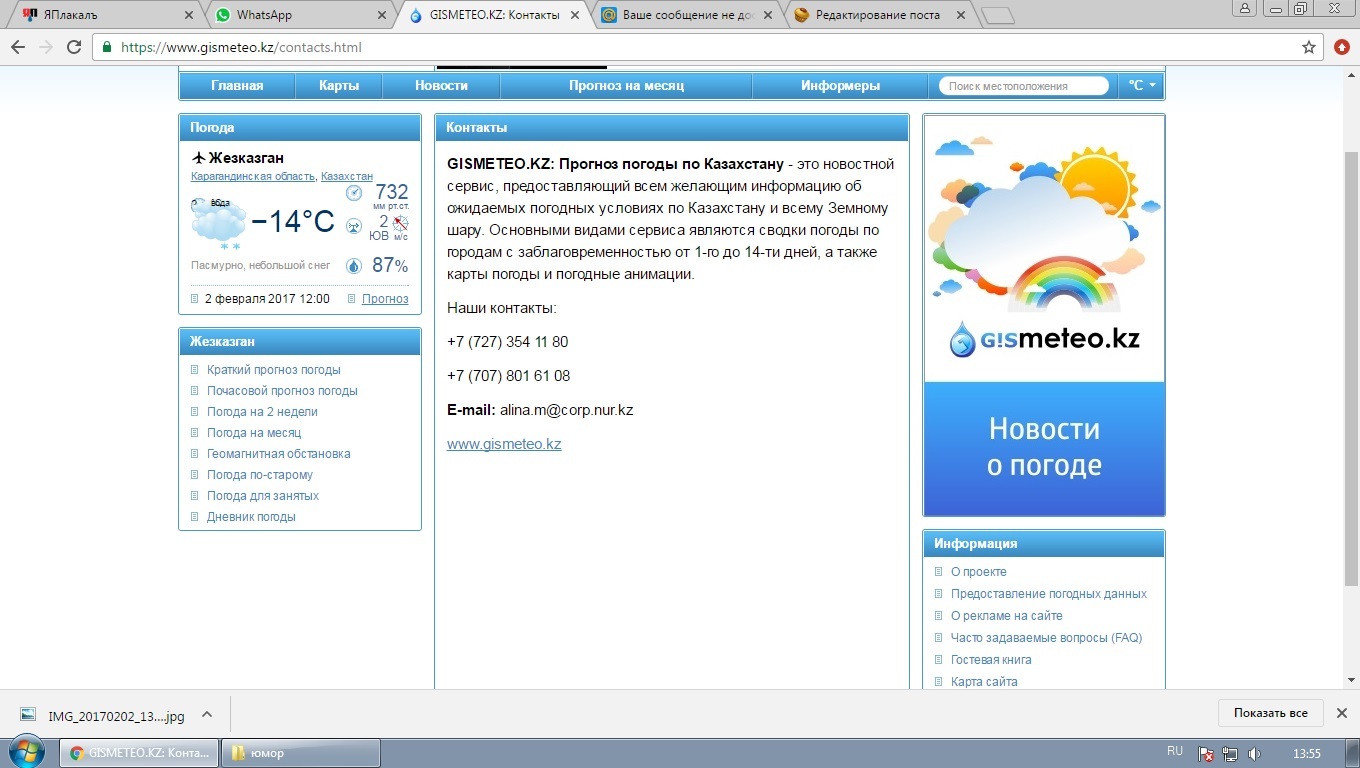Click the page vertical scrollbar thumb
1360x768 pixels.
(1352, 368)
